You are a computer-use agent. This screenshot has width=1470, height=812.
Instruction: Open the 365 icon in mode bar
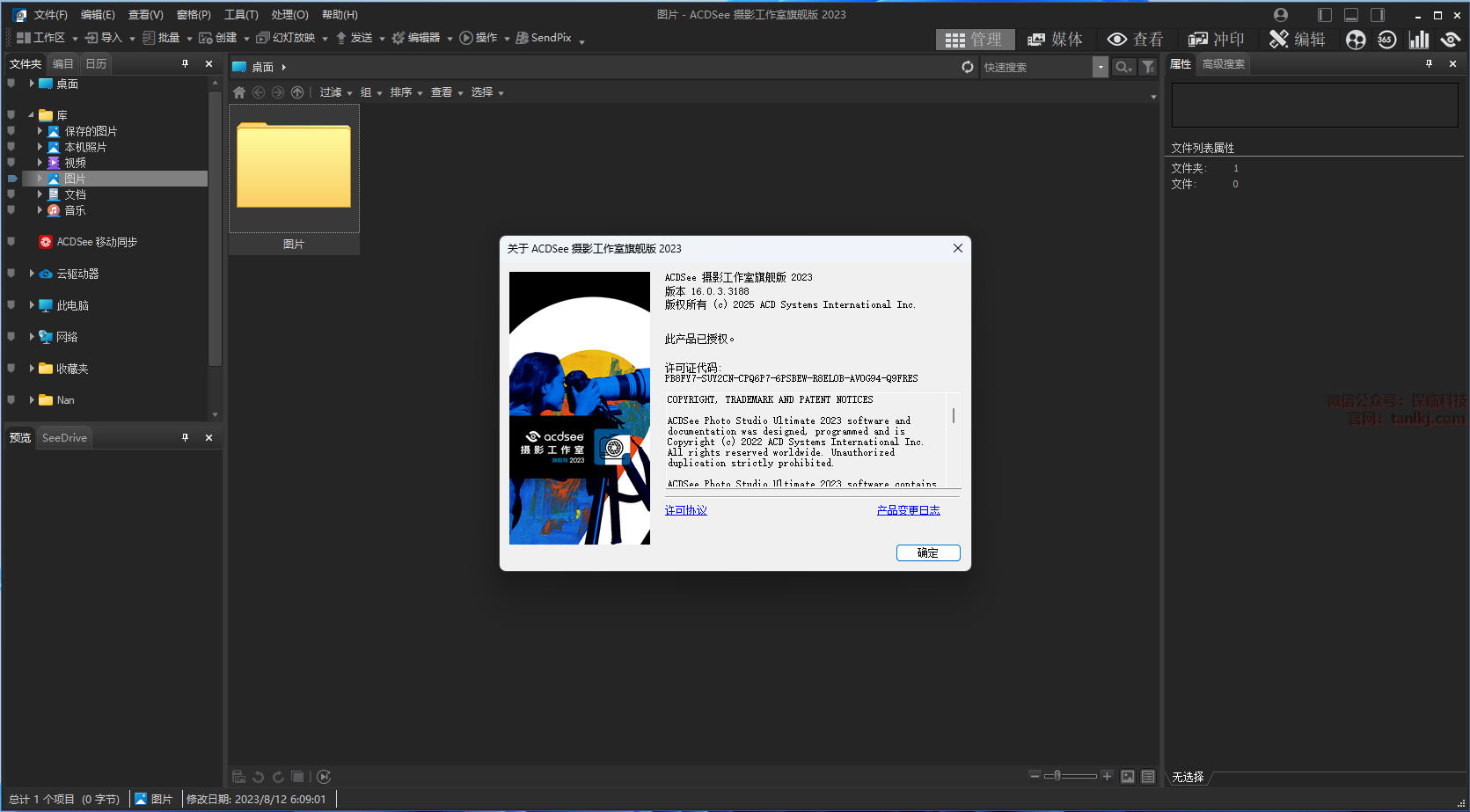coord(1386,40)
